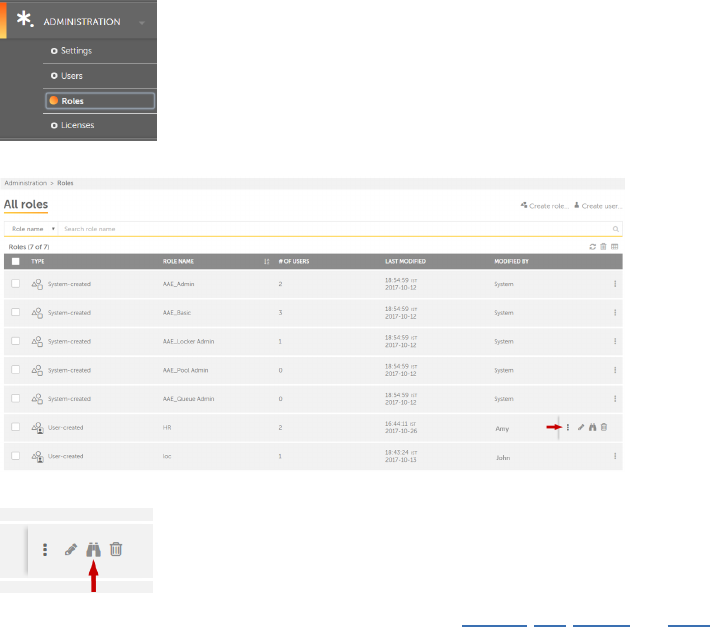
Task: Click the user-created role icon for loc
Action: [x=38, y=456]
